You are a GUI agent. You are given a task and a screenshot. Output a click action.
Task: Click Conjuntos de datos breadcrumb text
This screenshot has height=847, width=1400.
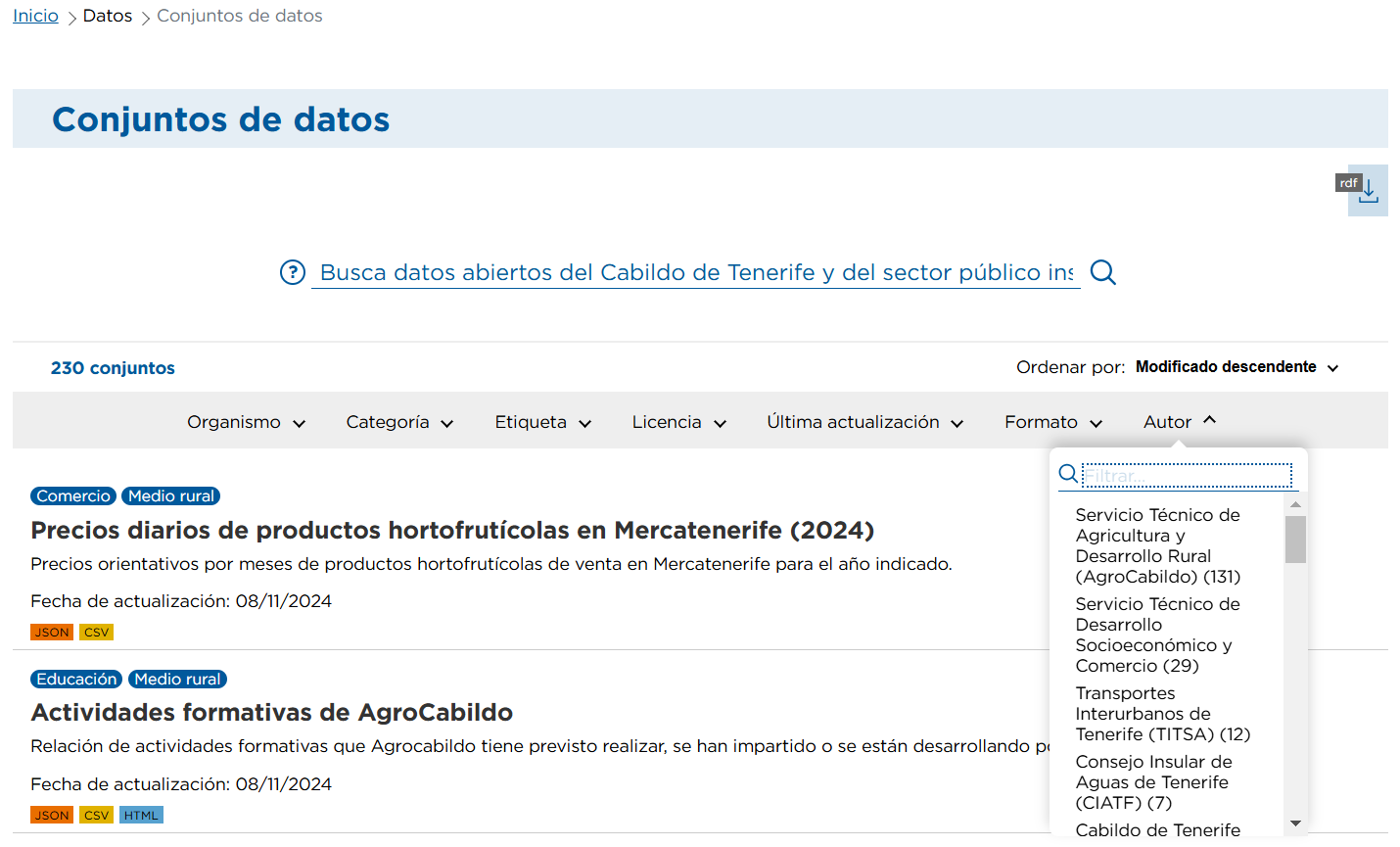[x=240, y=16]
